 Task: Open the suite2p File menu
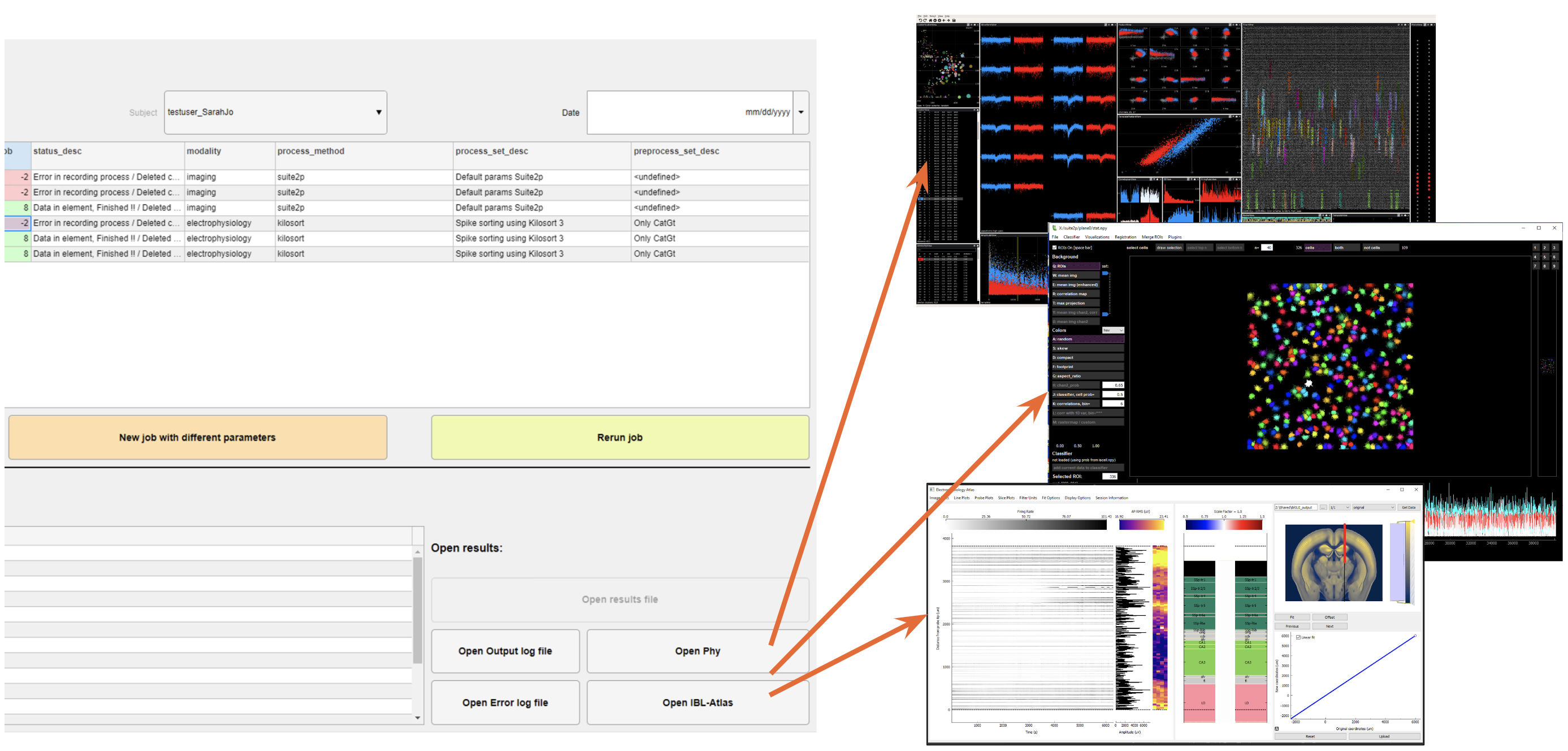click(x=1055, y=238)
